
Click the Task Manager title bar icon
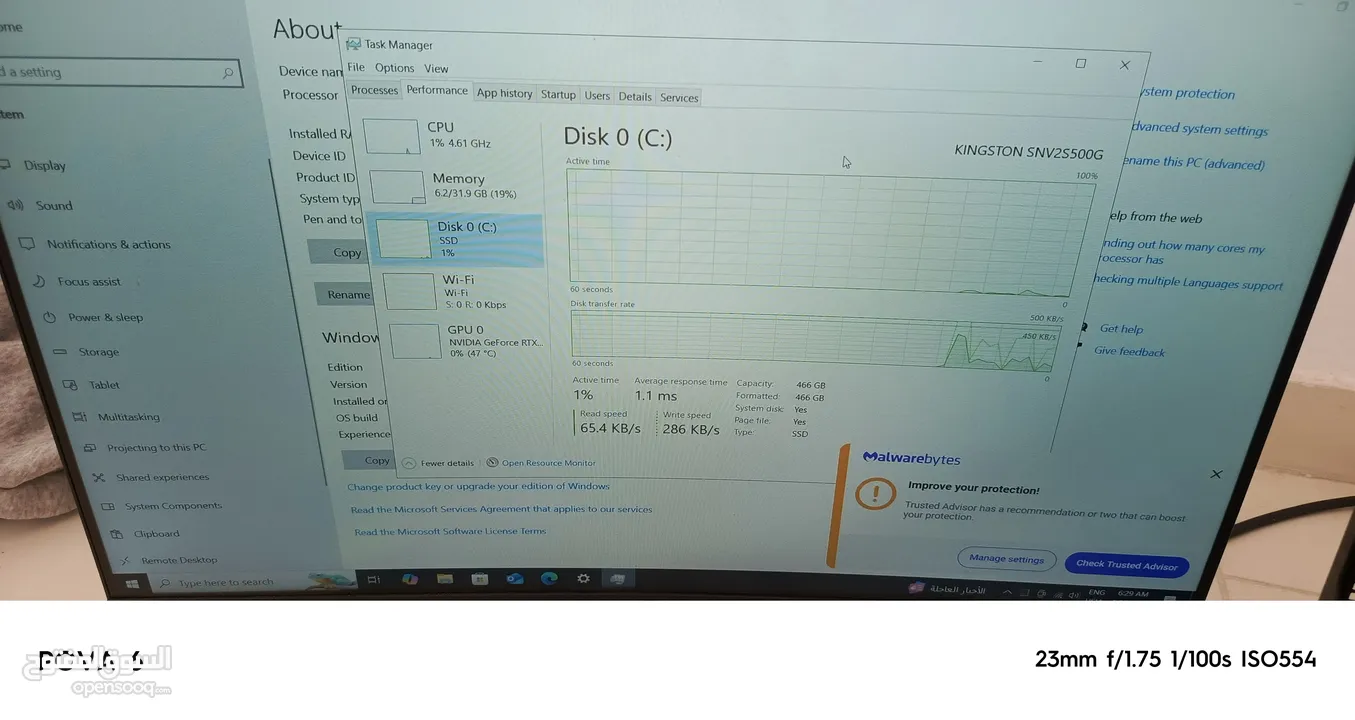[353, 44]
